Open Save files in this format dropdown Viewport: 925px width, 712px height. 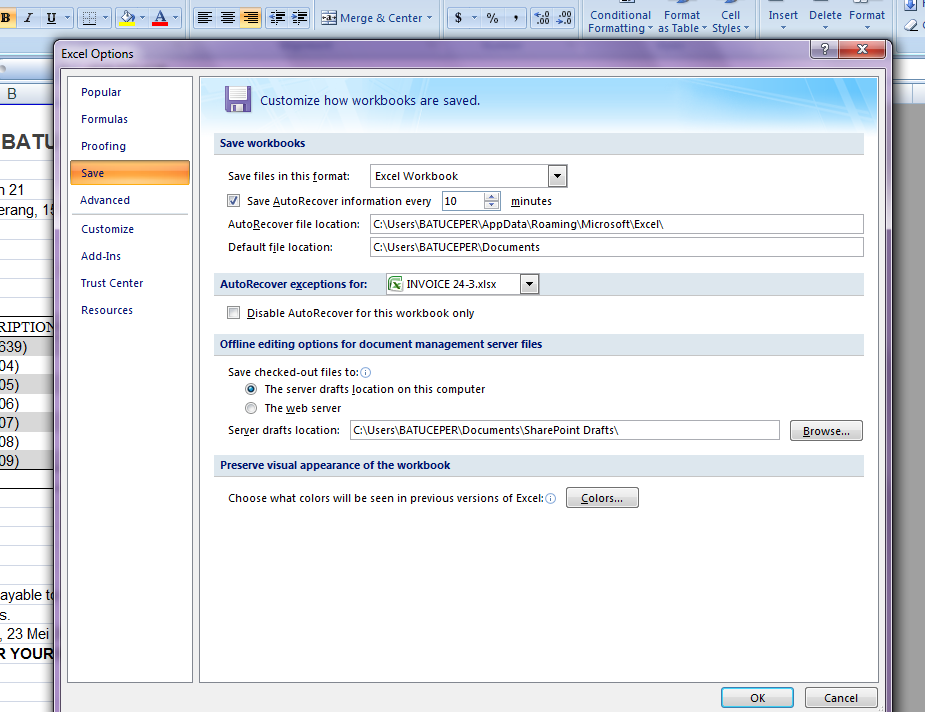point(557,176)
